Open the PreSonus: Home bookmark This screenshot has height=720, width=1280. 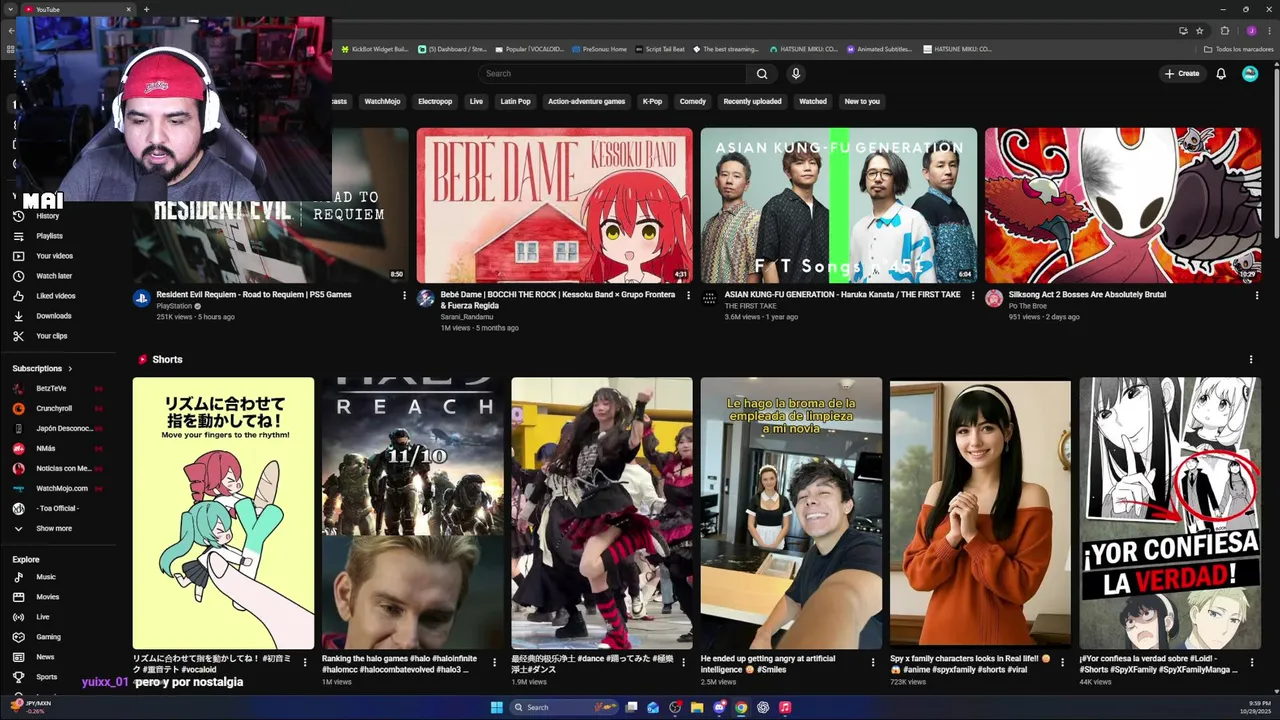click(x=598, y=49)
